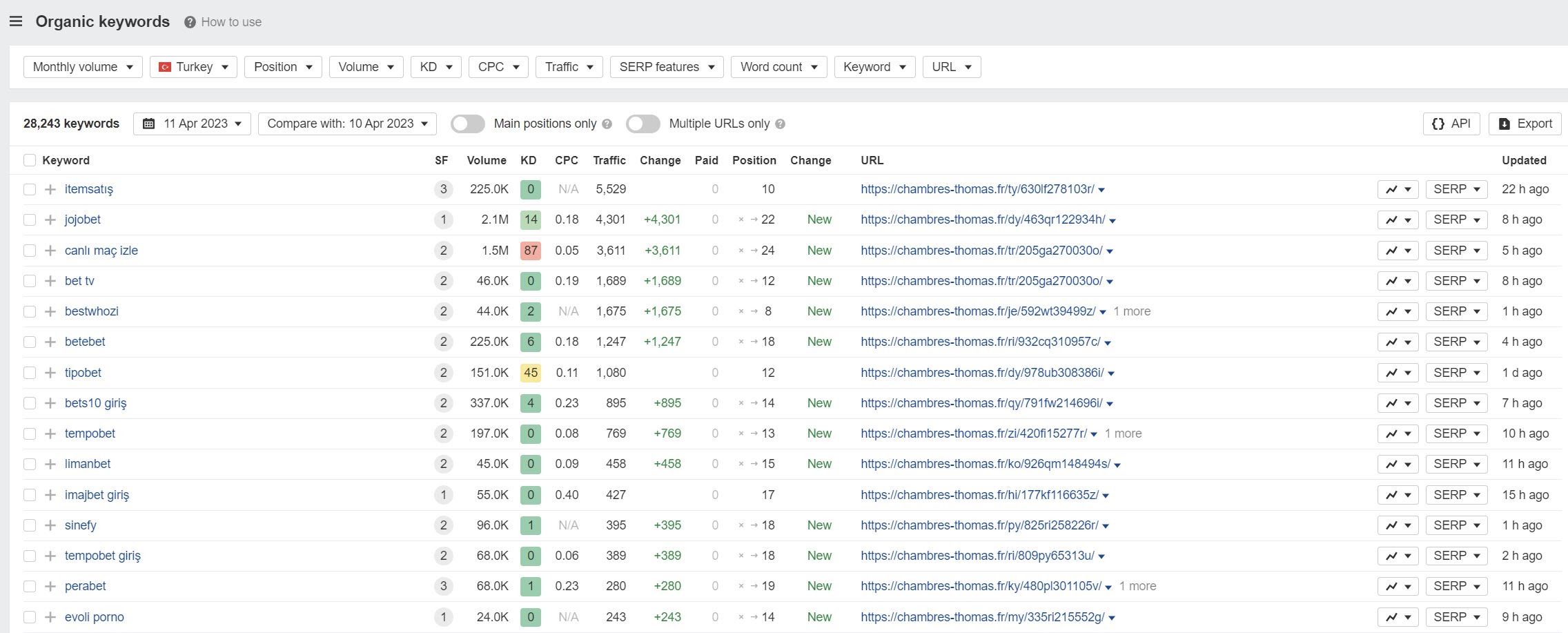Click the 28,243 keywords count text
This screenshot has height=633, width=1568.
(x=71, y=124)
